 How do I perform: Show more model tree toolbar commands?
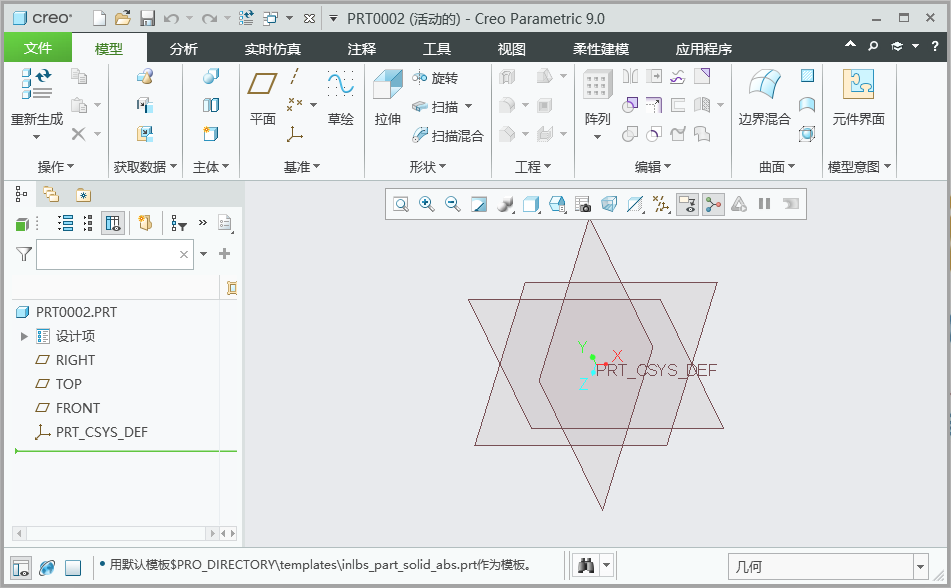pyautogui.click(x=203, y=223)
